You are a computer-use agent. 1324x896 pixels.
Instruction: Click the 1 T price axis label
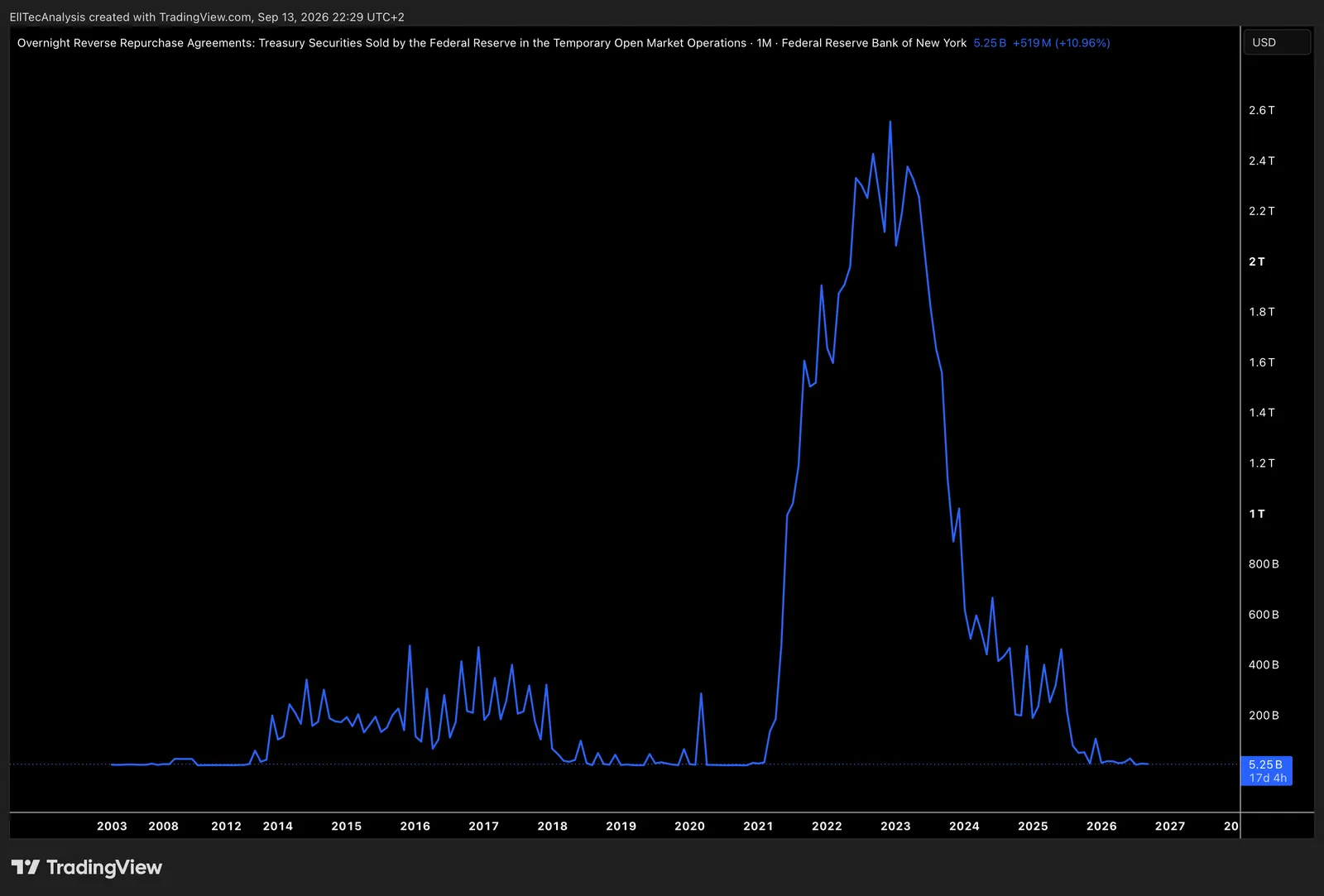[x=1257, y=514]
